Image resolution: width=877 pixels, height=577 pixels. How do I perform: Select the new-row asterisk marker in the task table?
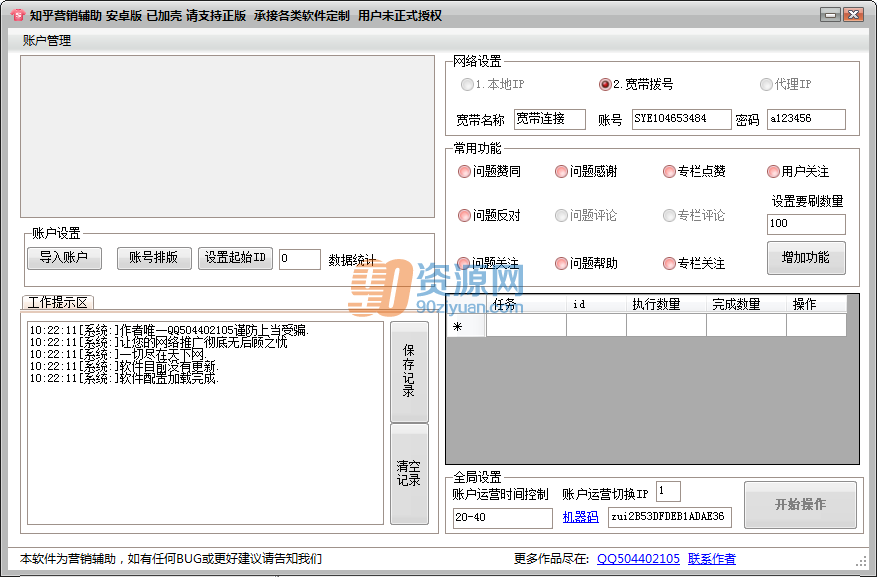(466, 325)
